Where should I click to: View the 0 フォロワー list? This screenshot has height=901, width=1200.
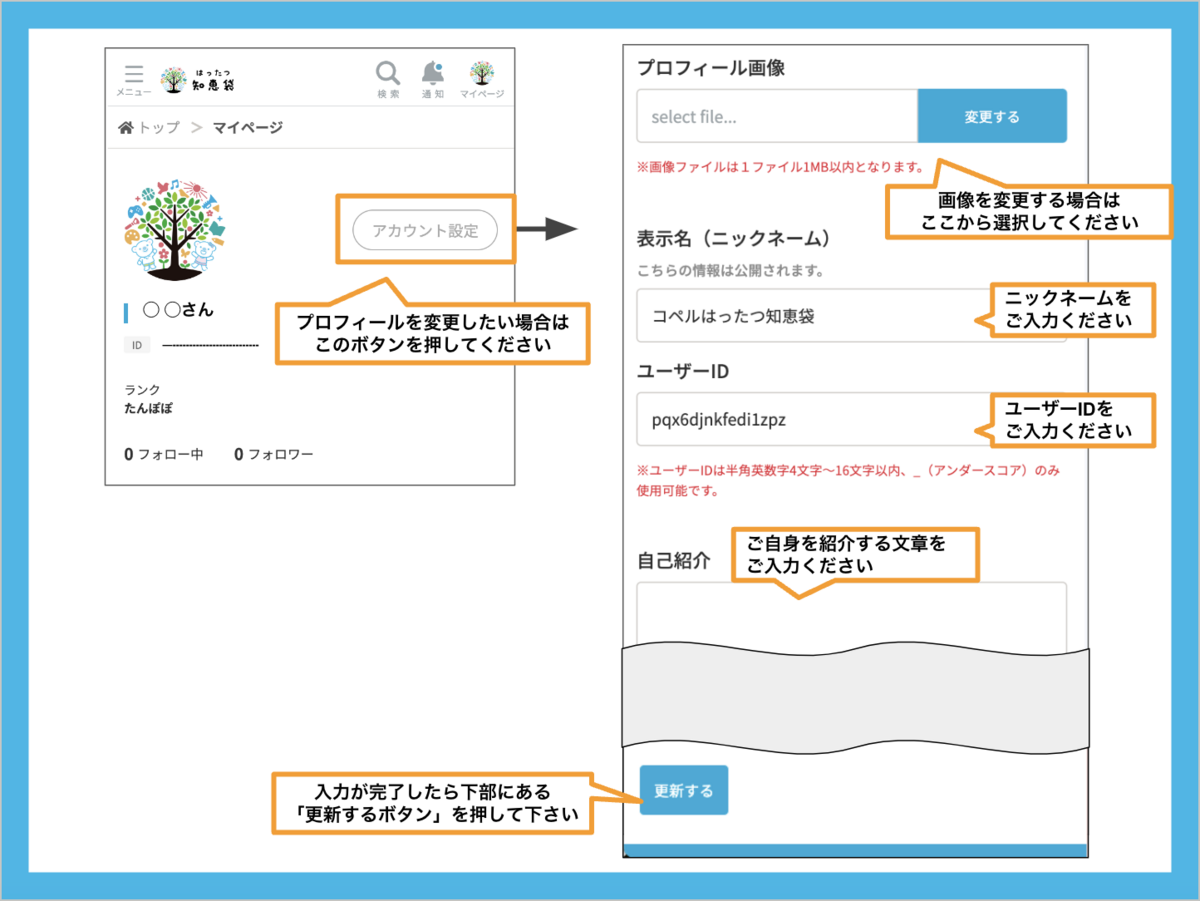click(x=273, y=454)
